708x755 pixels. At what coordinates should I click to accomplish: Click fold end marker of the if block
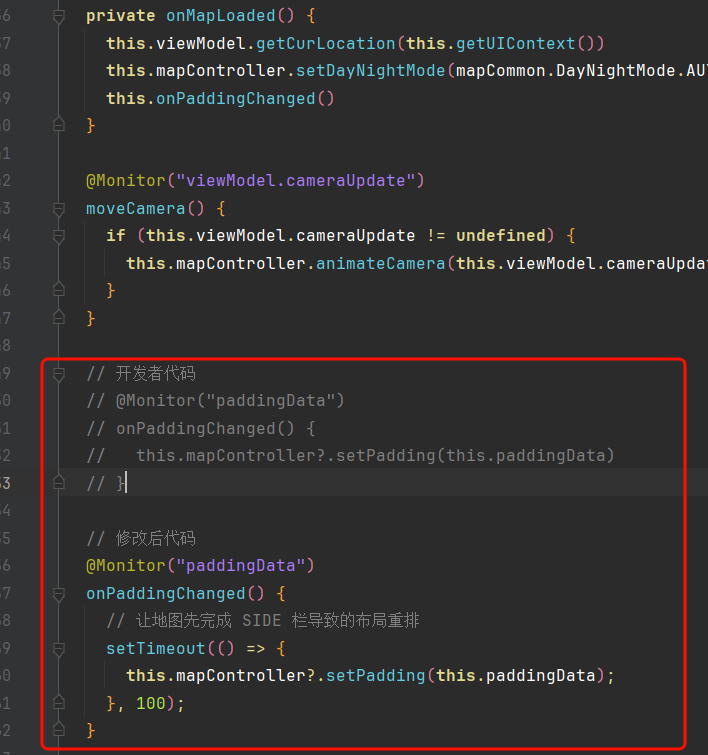(58, 291)
